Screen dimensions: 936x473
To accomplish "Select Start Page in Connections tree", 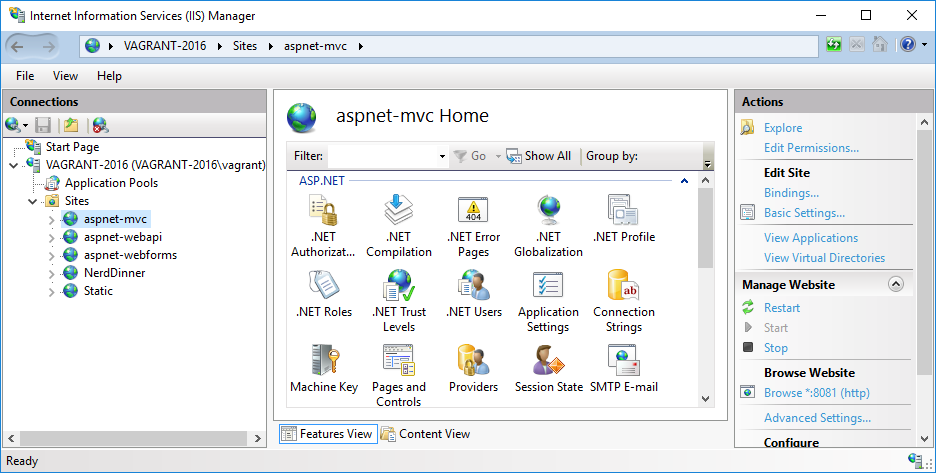I will (x=72, y=147).
